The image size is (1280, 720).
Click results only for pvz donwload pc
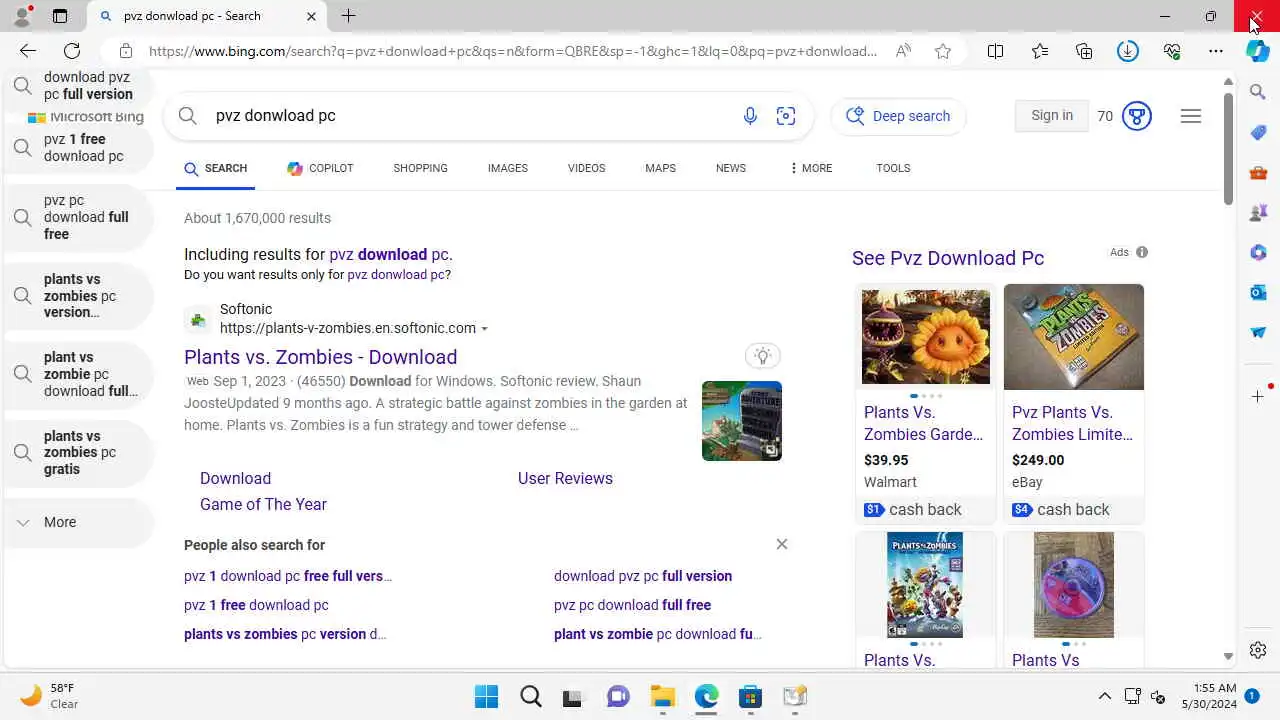[x=396, y=275]
